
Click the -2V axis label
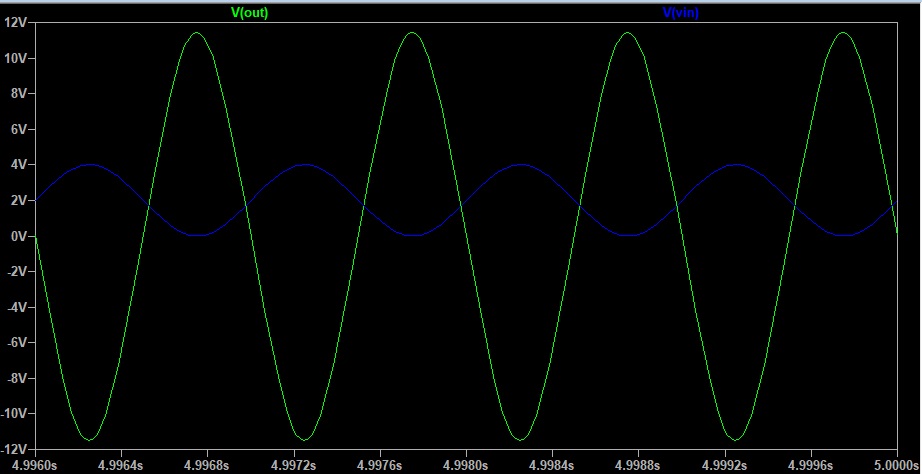(x=17, y=272)
